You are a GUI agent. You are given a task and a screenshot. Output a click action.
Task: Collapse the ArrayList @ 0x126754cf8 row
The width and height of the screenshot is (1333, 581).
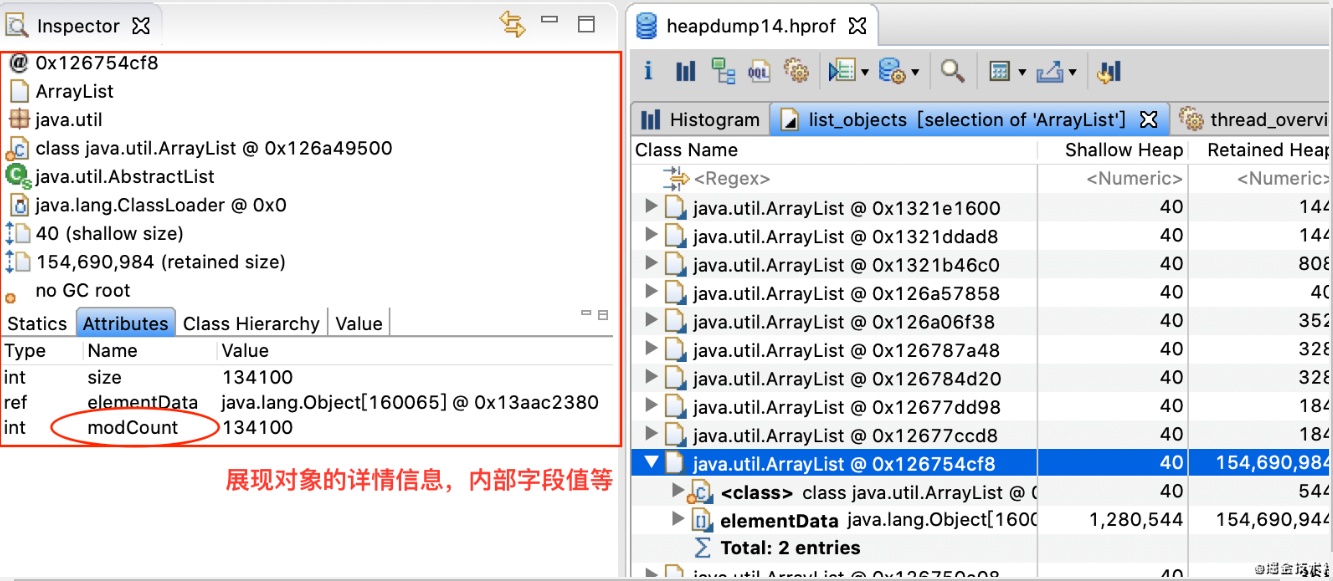tap(652, 463)
